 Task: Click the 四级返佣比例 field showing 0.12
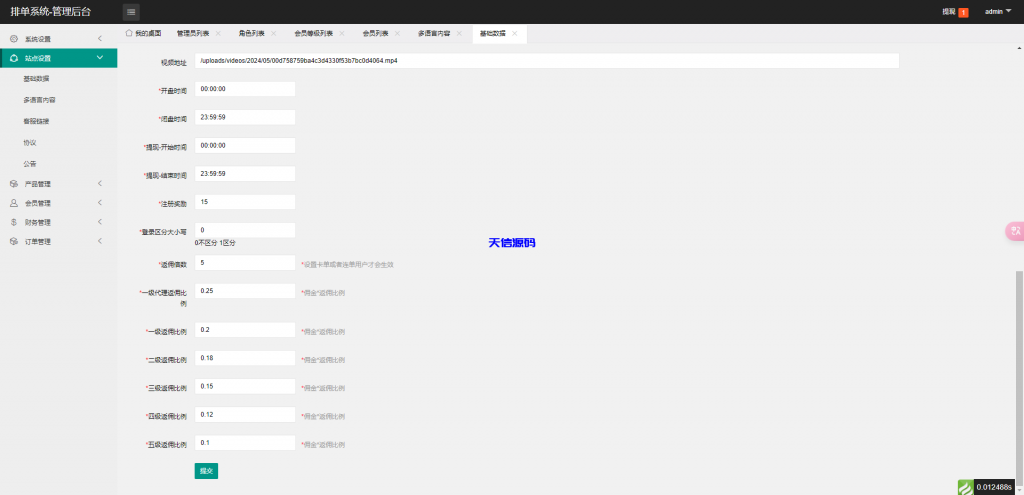[245, 415]
